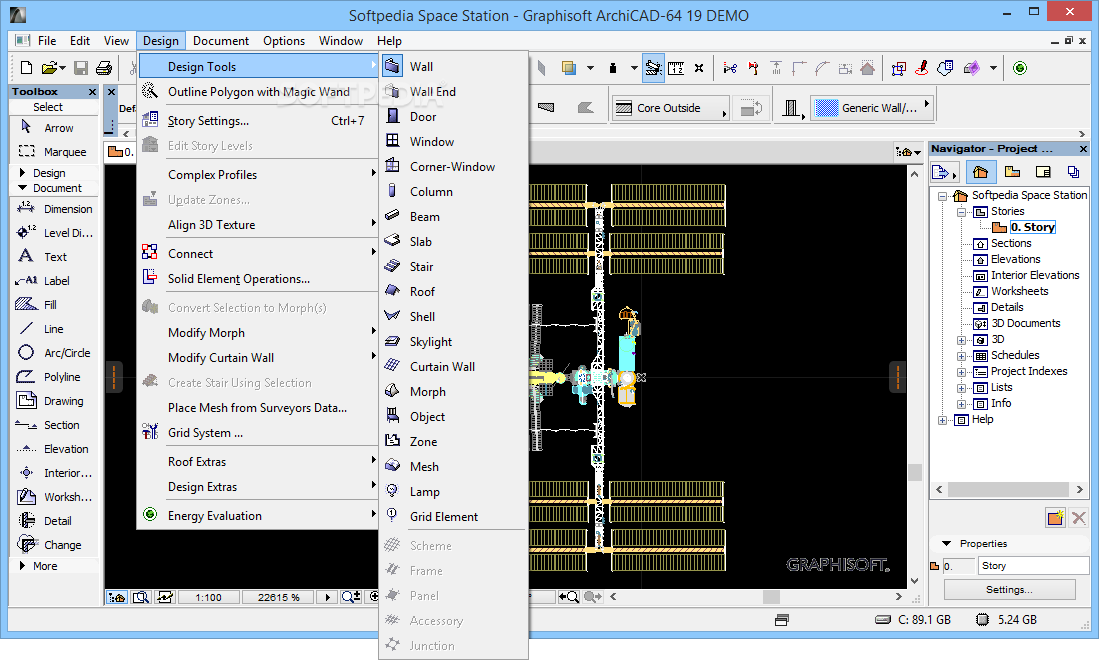This screenshot has height=660, width=1099.
Task: Expand the More group in Toolbox
Action: coord(22,565)
